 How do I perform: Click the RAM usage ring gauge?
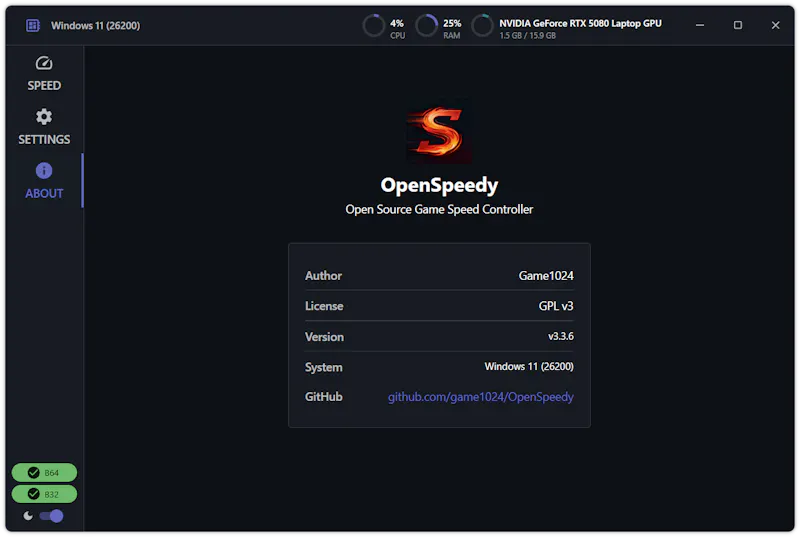pos(427,26)
